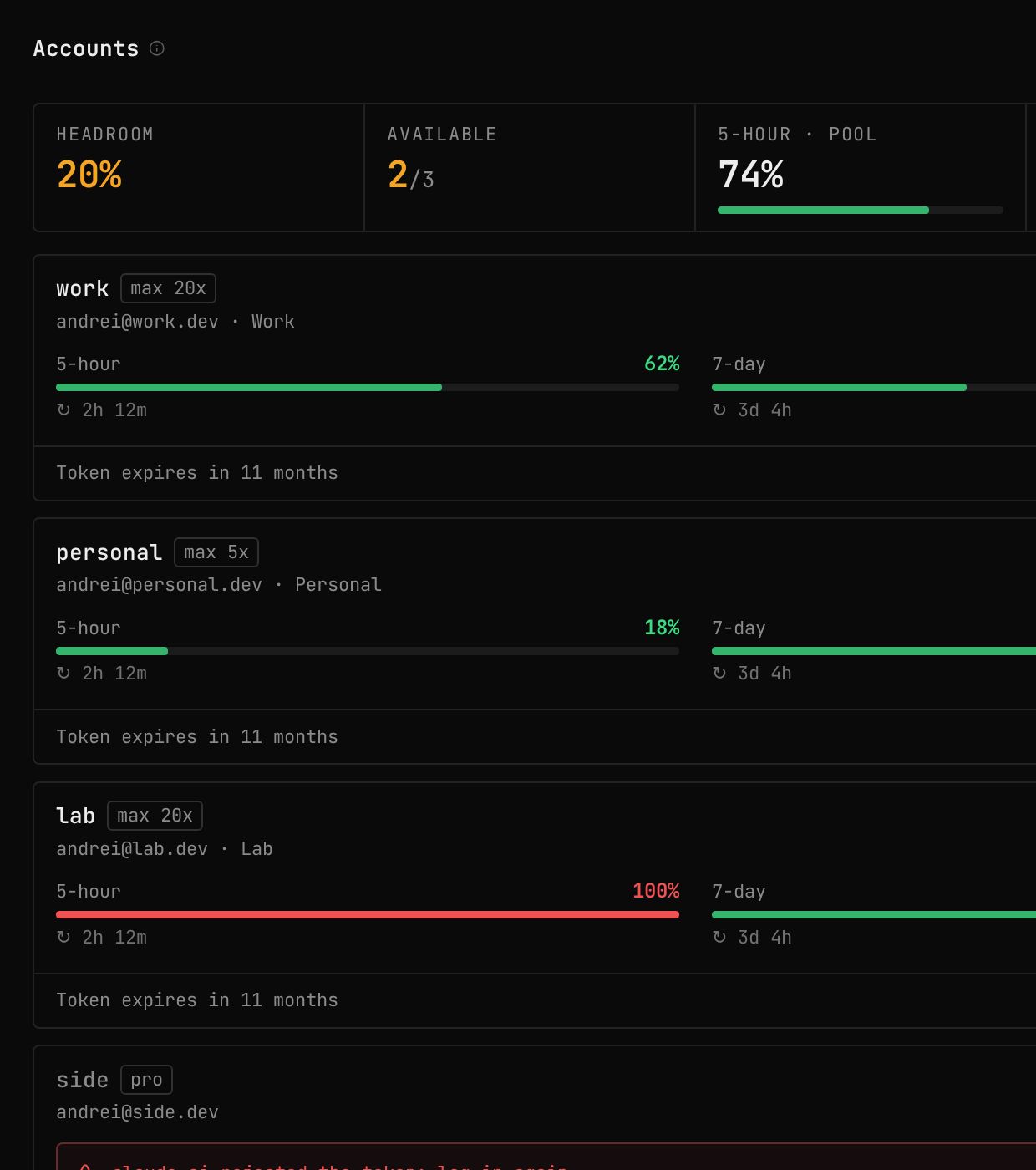Click the info icon next to Accounts
The width and height of the screenshot is (1036, 1170).
click(x=157, y=48)
